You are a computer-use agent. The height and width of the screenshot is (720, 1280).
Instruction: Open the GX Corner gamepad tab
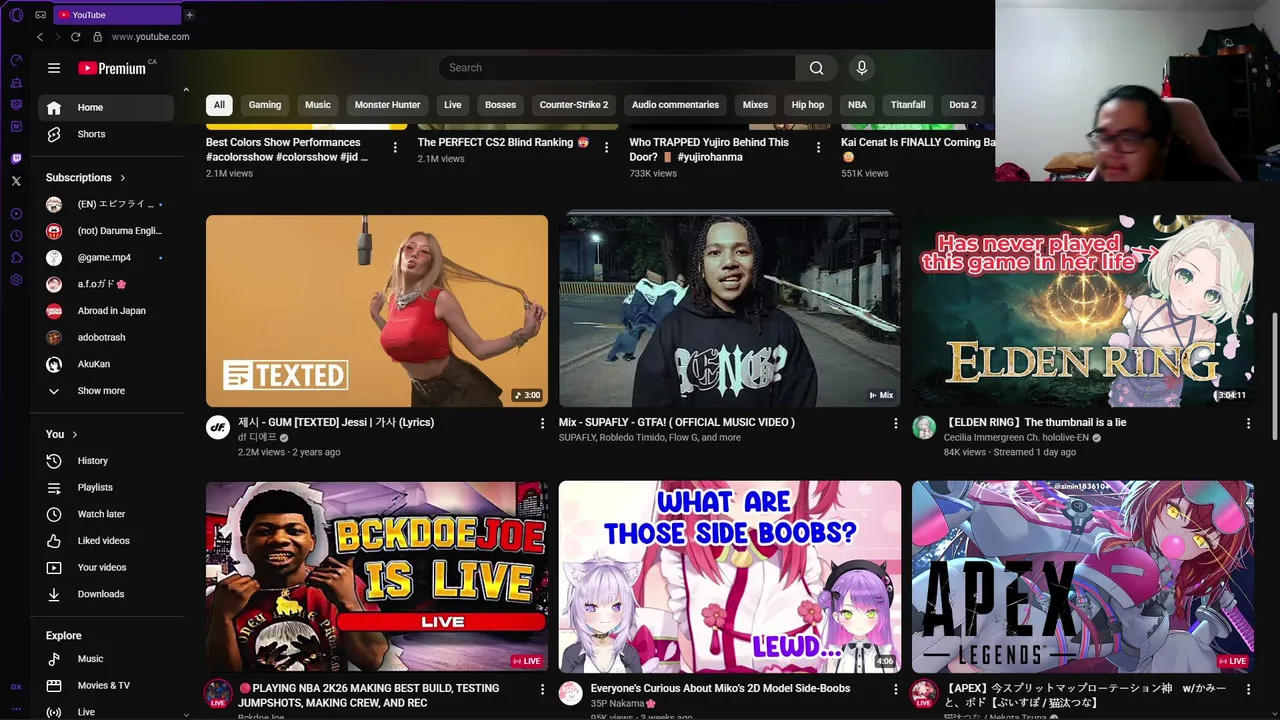coord(40,15)
